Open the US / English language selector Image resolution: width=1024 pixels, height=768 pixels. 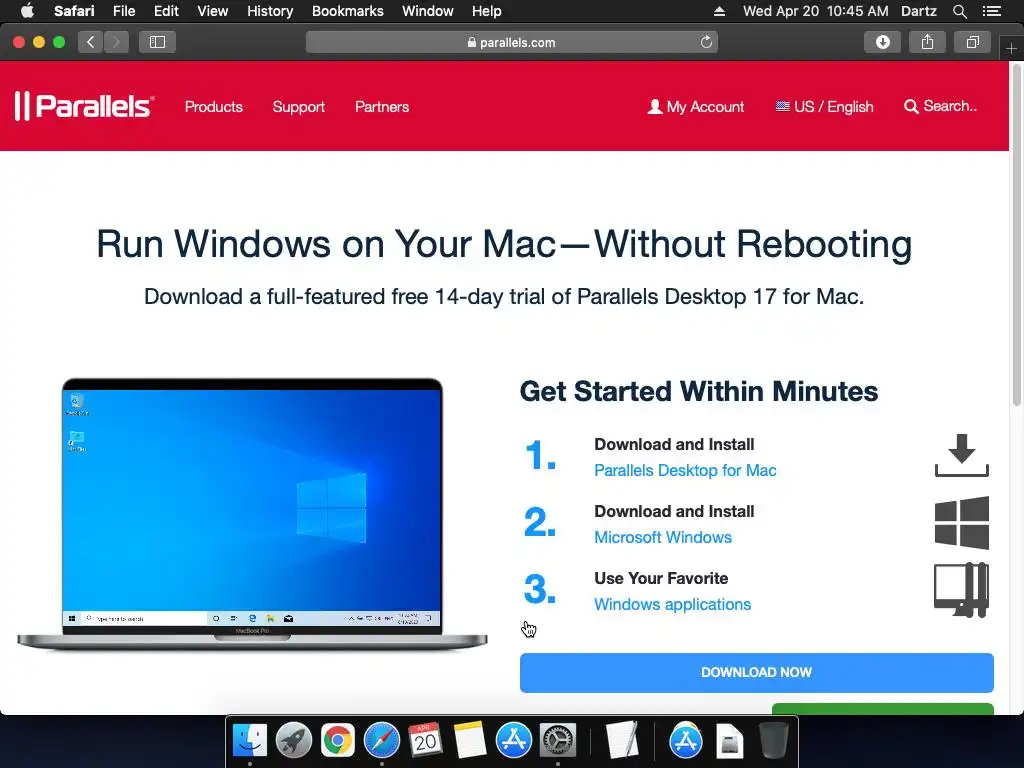point(824,106)
